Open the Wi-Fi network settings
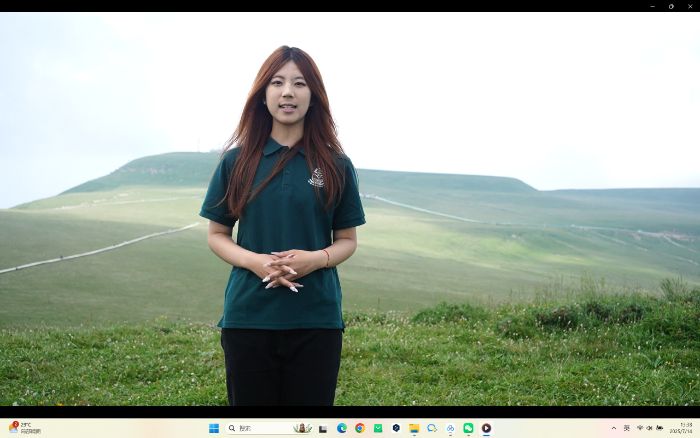700x438 pixels. coord(640,428)
